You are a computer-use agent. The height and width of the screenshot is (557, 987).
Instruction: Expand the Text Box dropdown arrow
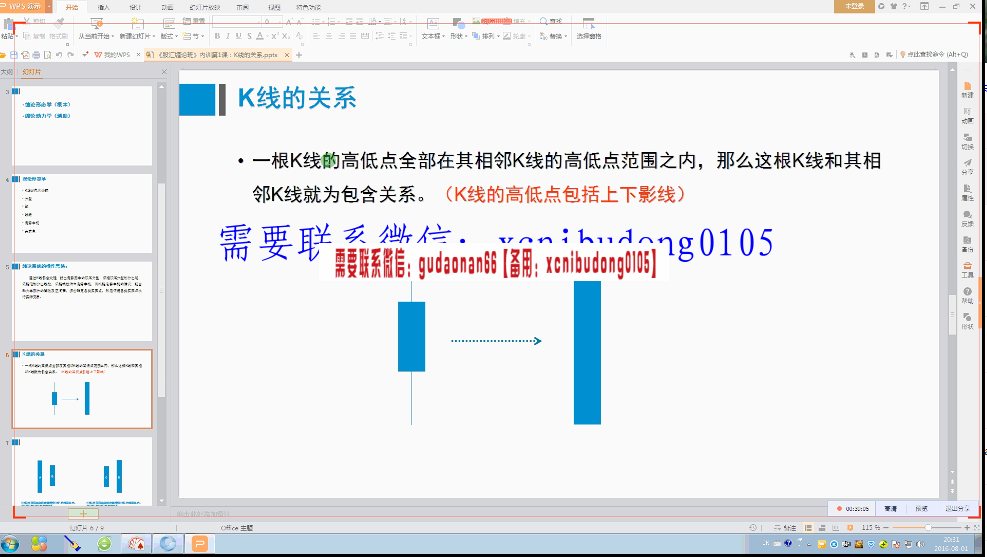[444, 37]
